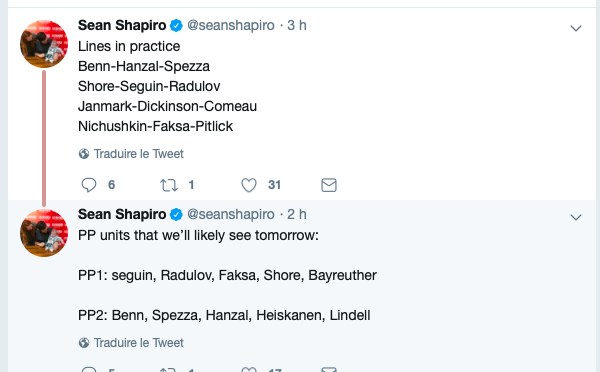Open @seanshapiro handle on the second tweet
This screenshot has width=600, height=372.
pyautogui.click(x=231, y=214)
